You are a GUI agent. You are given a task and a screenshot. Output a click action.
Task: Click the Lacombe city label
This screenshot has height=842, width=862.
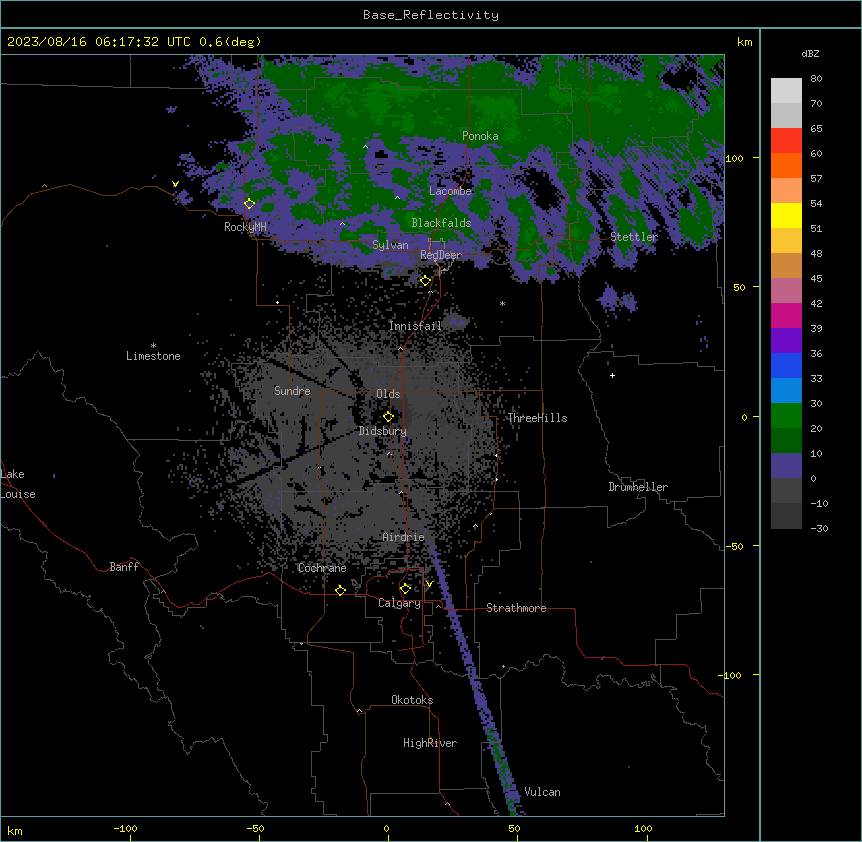pos(450,191)
